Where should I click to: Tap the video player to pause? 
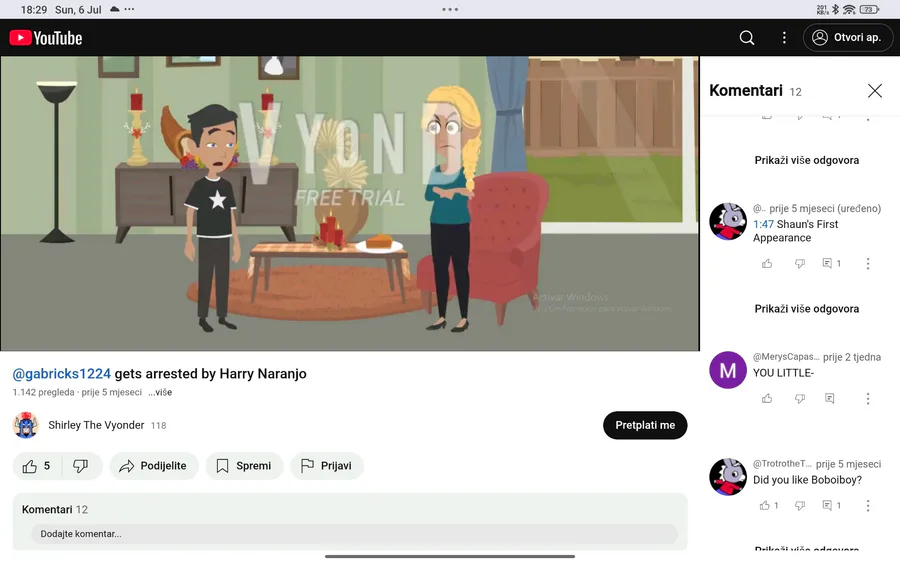pos(350,203)
